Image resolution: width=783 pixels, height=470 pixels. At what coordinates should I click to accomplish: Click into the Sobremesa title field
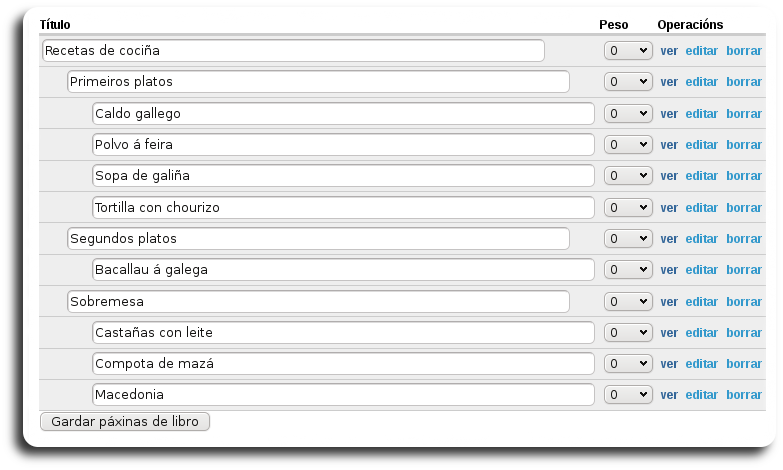[318, 301]
